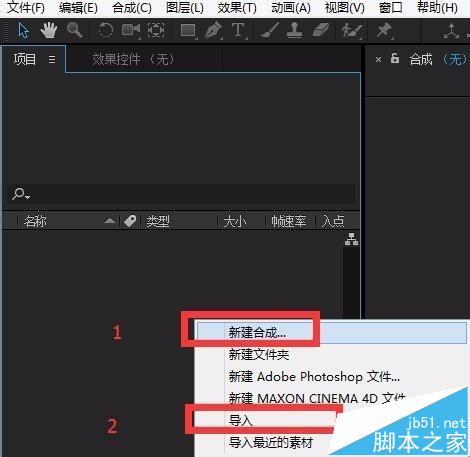This screenshot has width=470, height=457.
Task: Open the 帮助(H) menu
Action: 437,8
